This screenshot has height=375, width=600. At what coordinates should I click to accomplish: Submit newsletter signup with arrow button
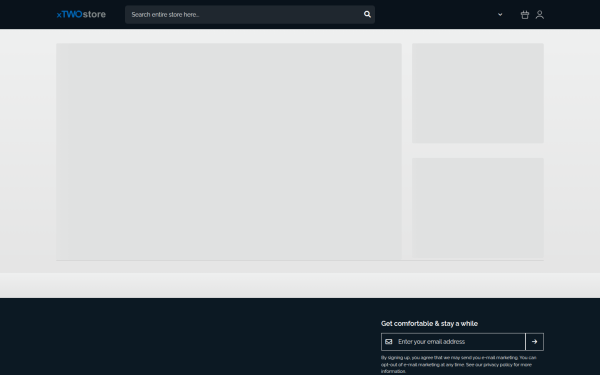[535, 342]
